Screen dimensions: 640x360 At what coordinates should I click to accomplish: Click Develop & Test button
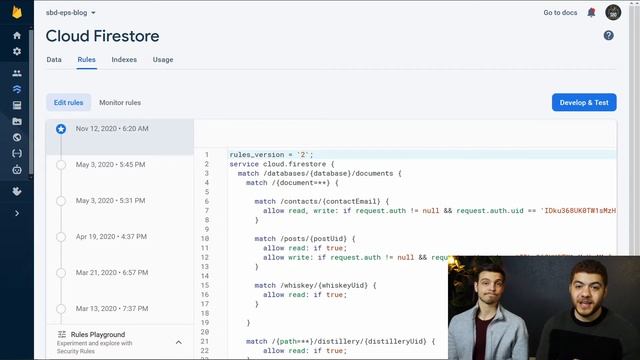click(x=584, y=102)
